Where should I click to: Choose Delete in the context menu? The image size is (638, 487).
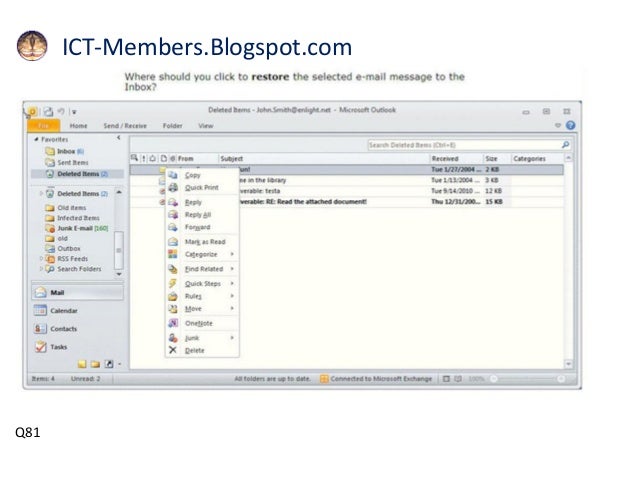[x=202, y=350]
